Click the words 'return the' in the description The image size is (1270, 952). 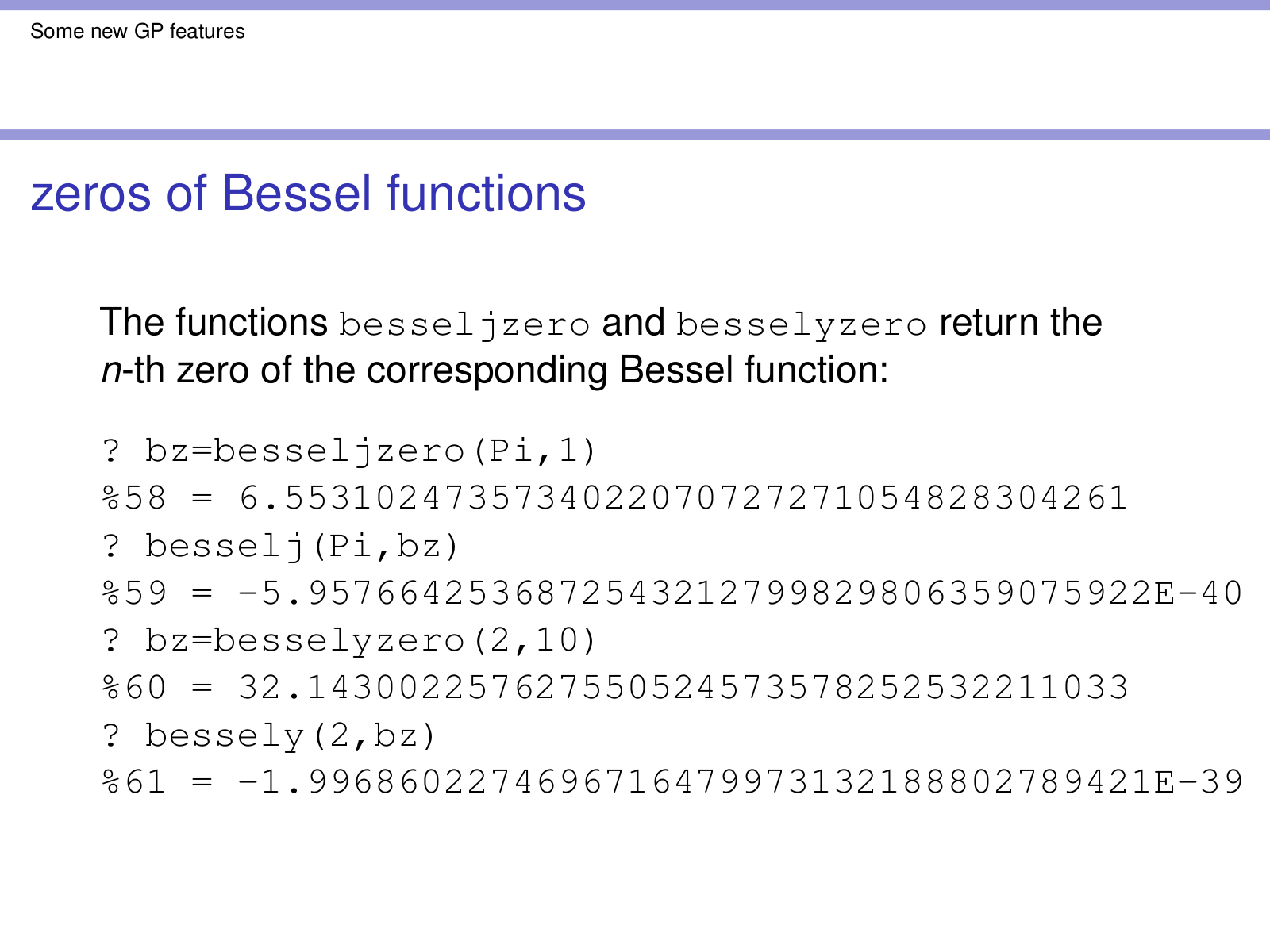point(1020,323)
